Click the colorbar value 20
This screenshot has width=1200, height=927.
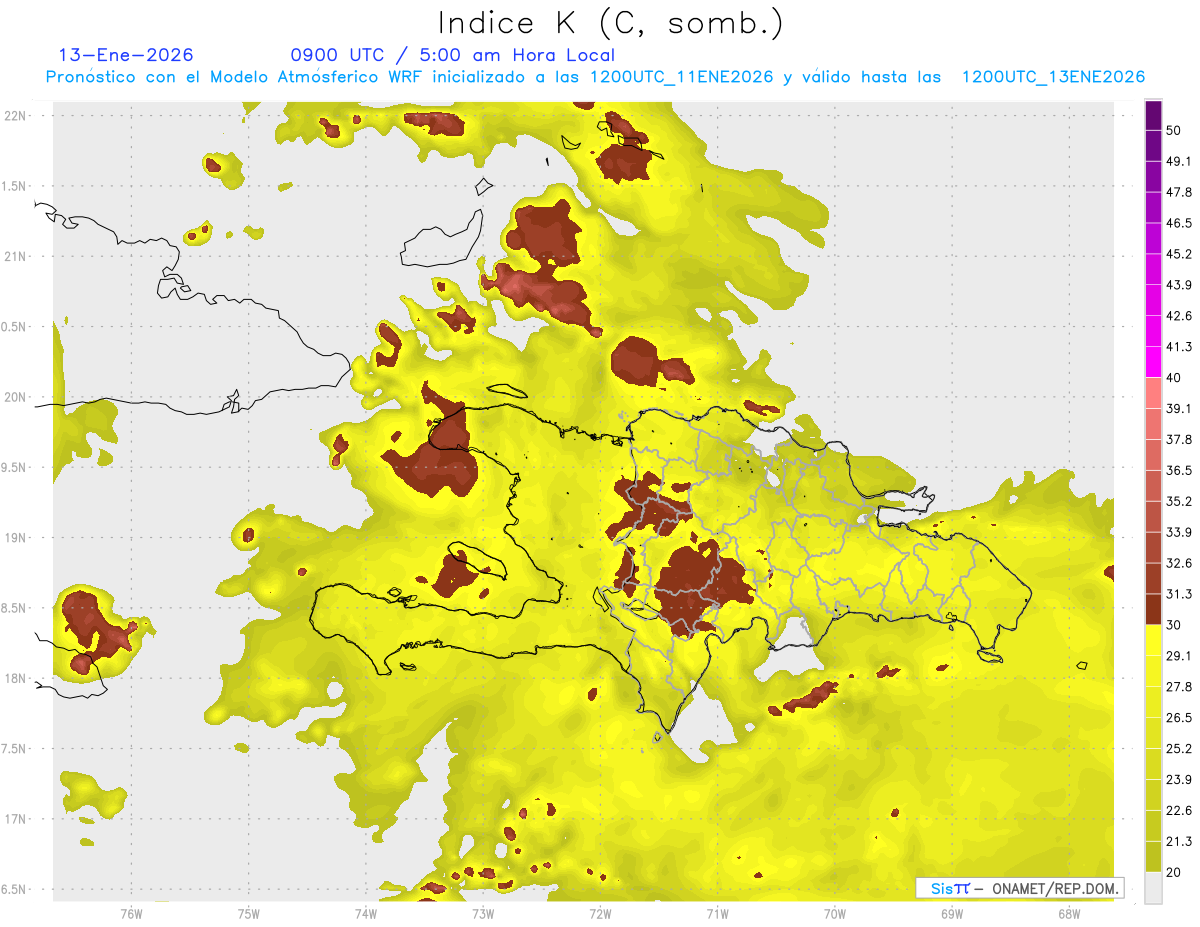1173,873
